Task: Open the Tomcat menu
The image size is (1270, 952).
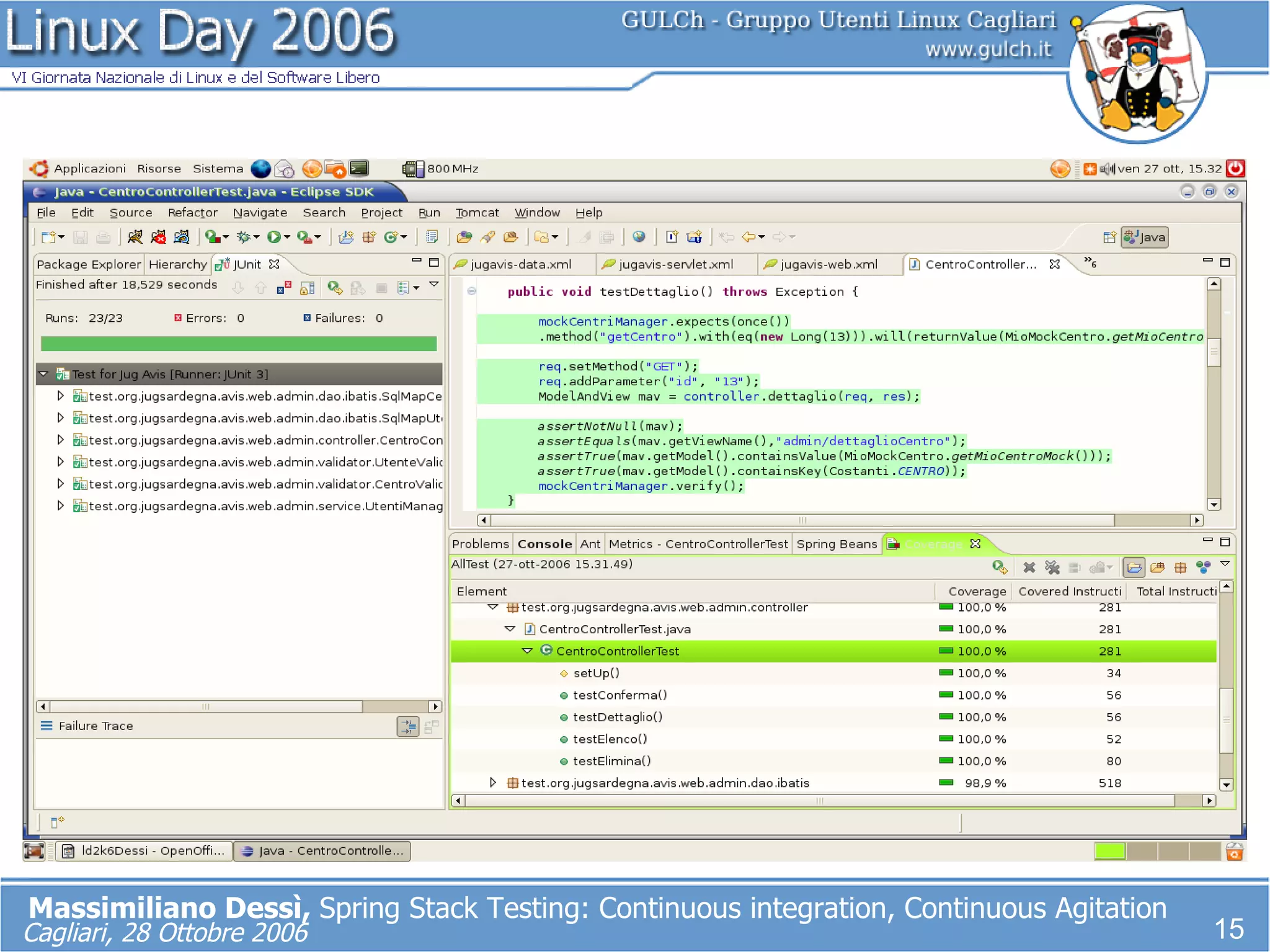Action: pyautogui.click(x=477, y=213)
